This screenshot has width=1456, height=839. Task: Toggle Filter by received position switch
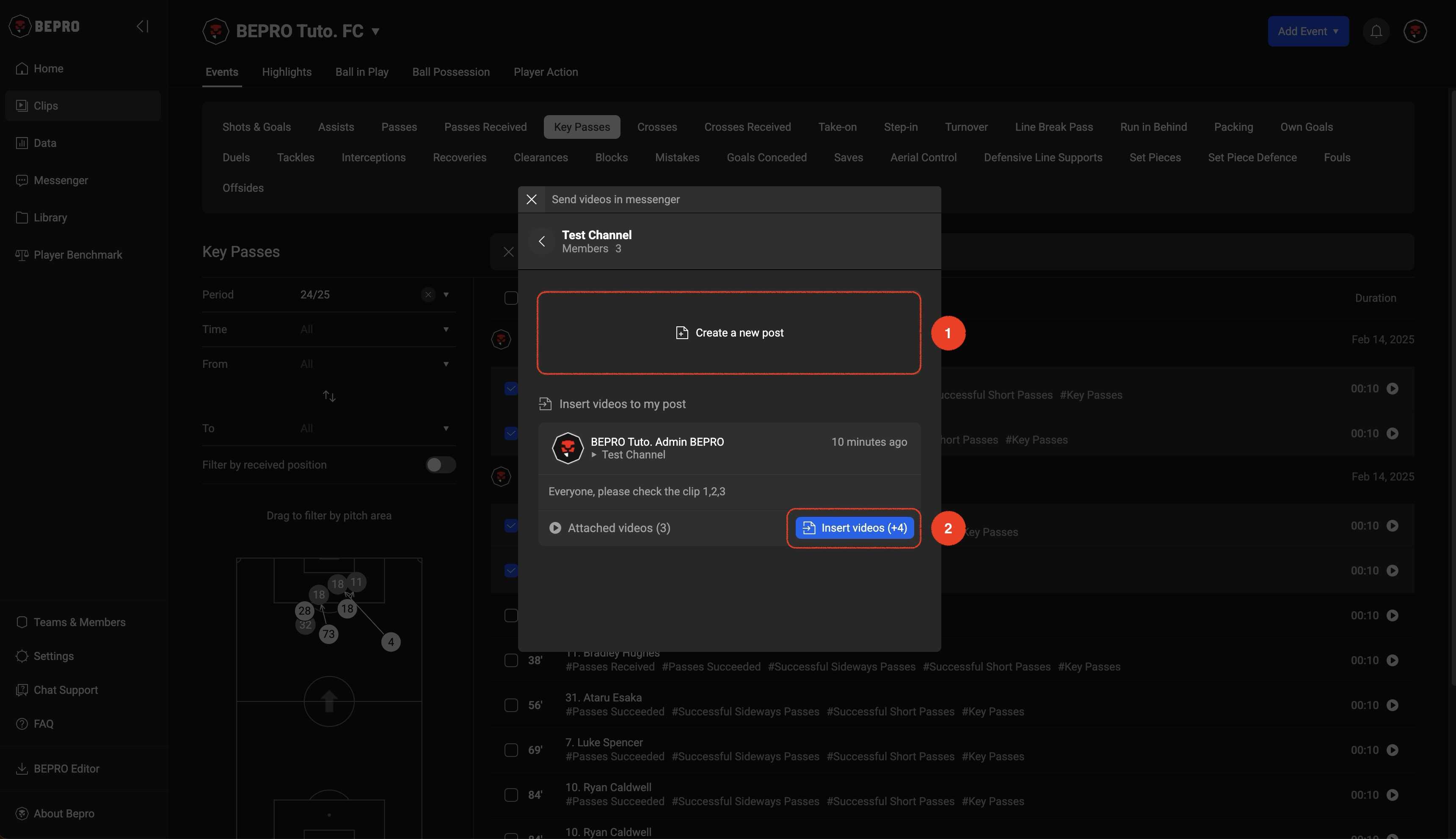click(x=440, y=465)
